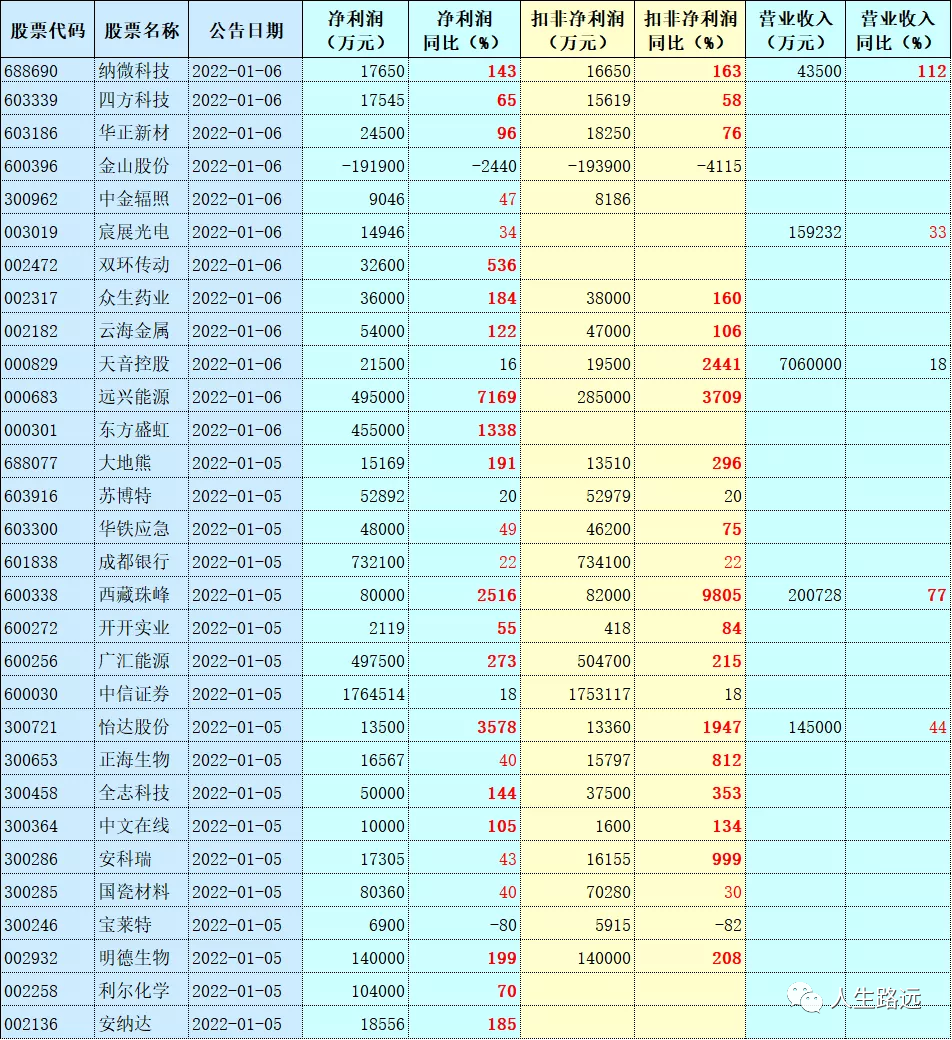Click the name cell 成都银行

coord(141,562)
